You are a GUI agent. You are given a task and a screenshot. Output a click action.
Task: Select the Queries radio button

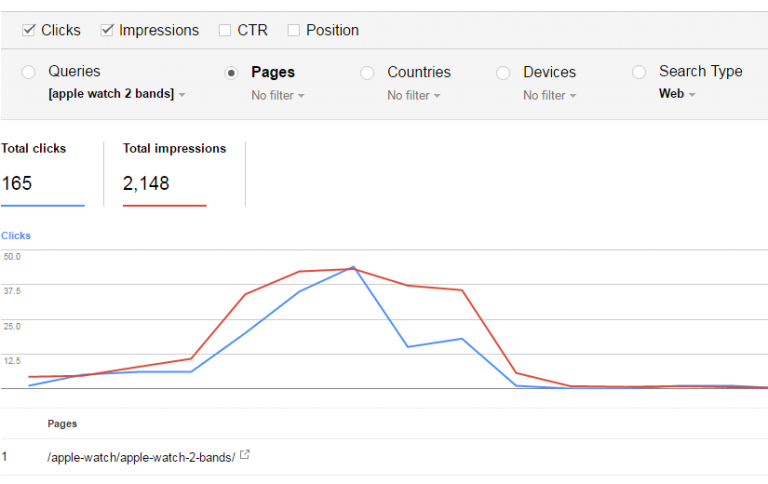pyautogui.click(x=28, y=72)
